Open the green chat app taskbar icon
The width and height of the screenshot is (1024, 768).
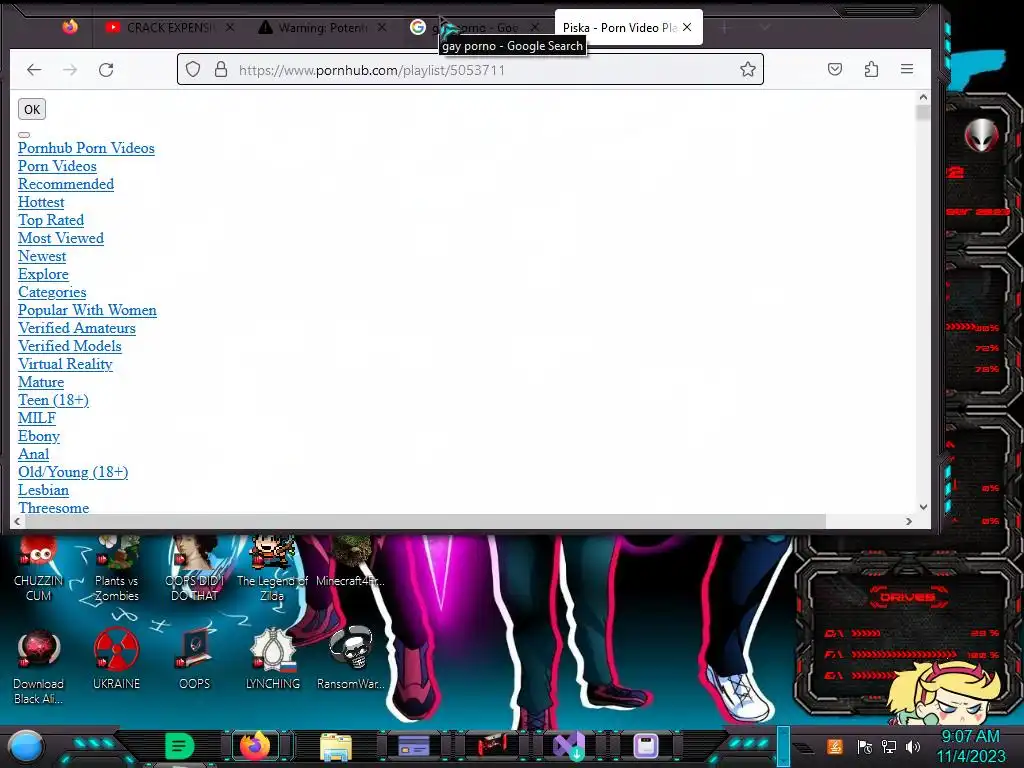(179, 746)
